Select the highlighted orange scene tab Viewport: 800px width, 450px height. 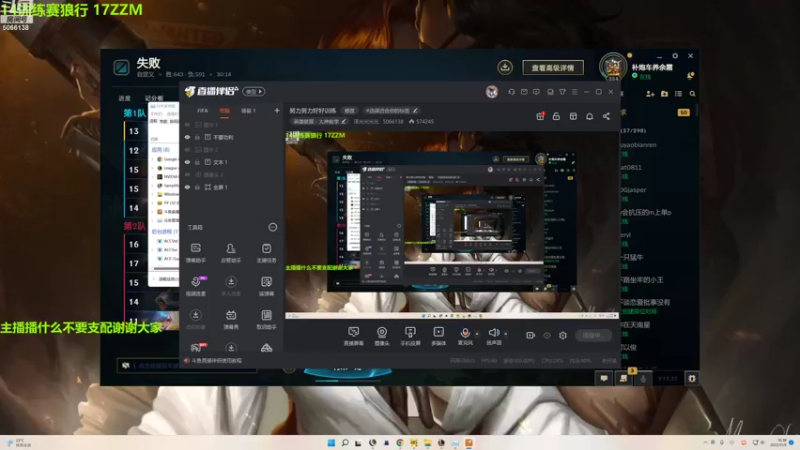[224, 111]
